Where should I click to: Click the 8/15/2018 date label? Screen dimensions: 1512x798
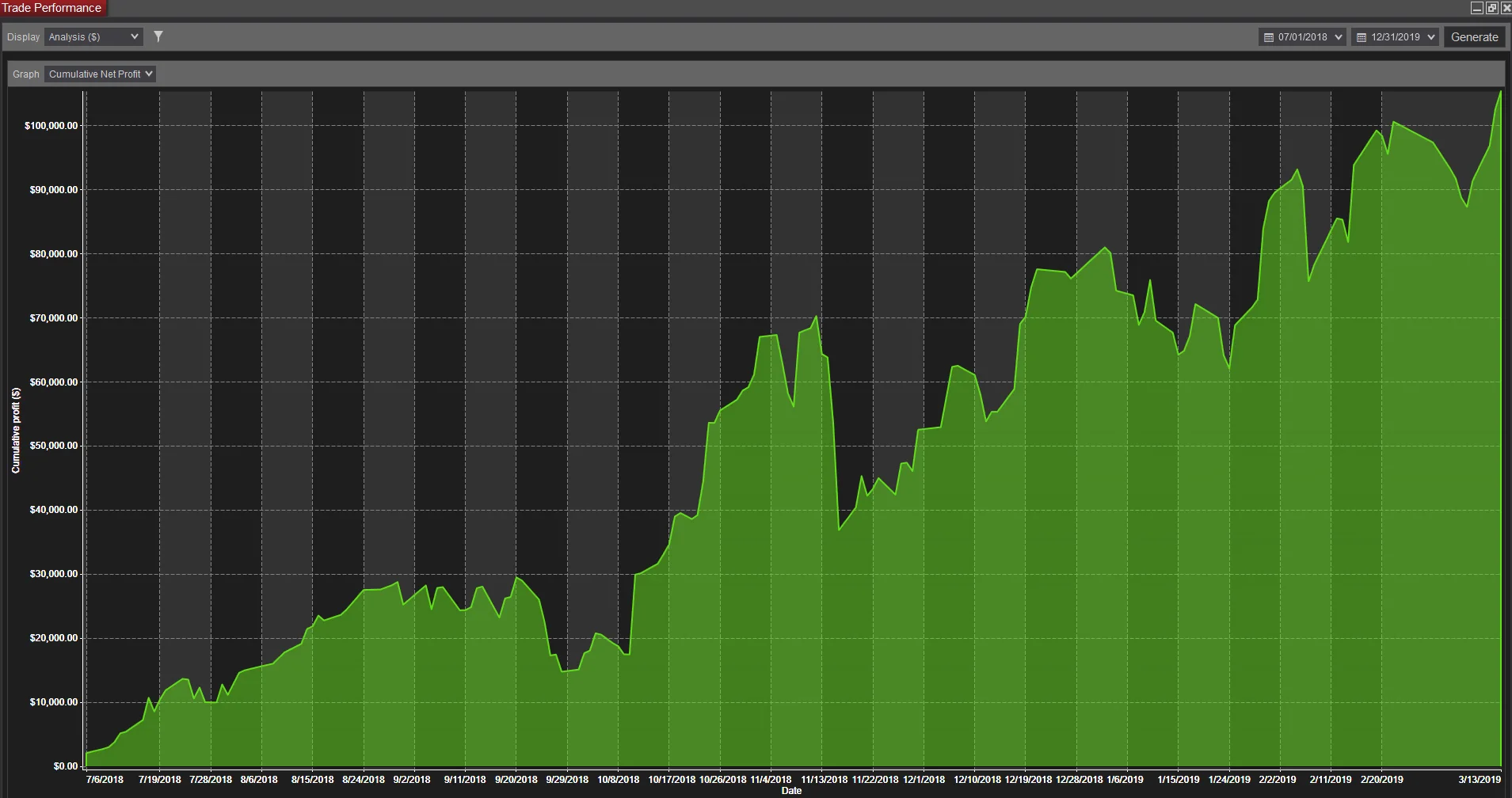(x=312, y=780)
